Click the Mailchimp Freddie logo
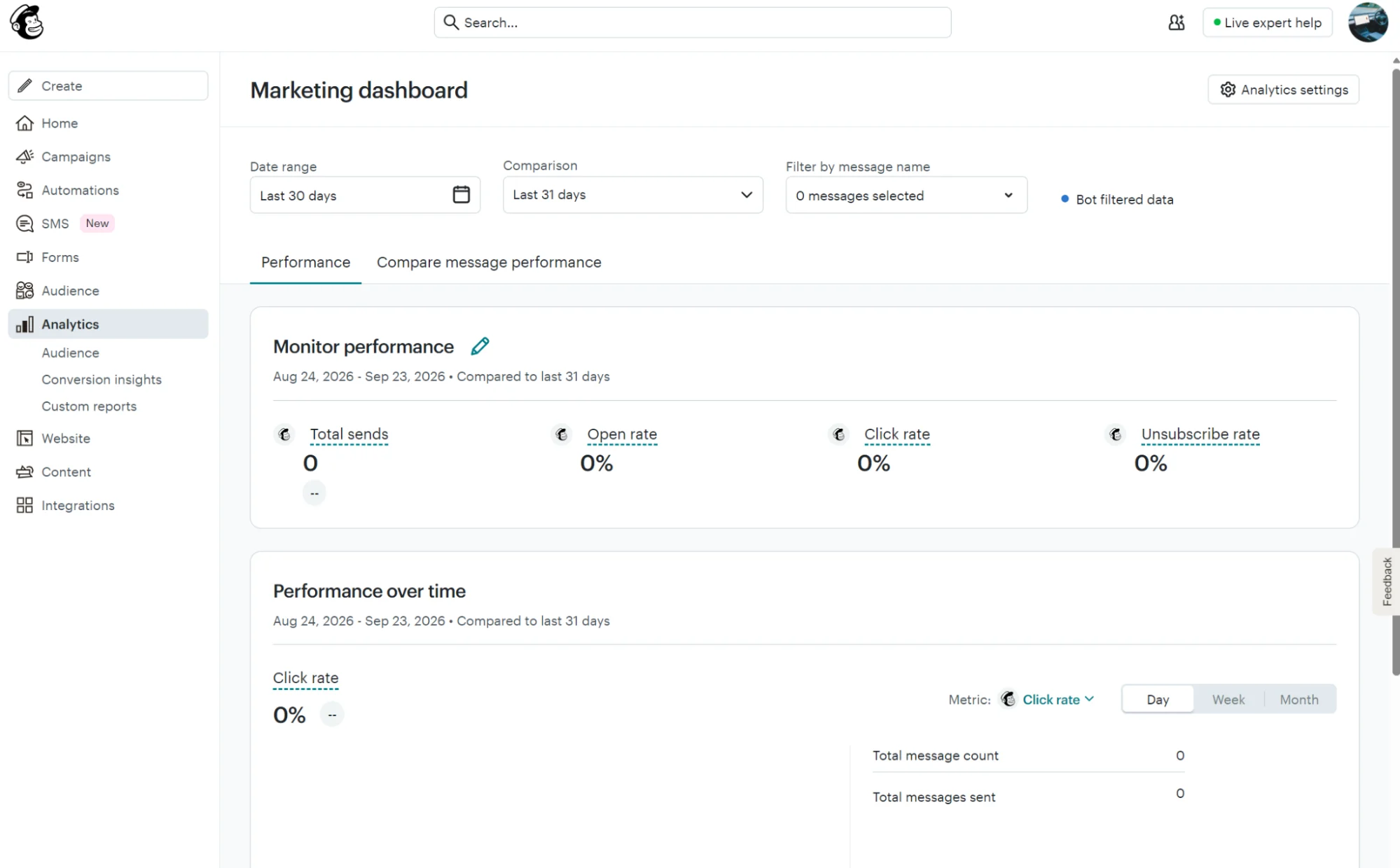Image resolution: width=1400 pixels, height=868 pixels. click(x=27, y=22)
